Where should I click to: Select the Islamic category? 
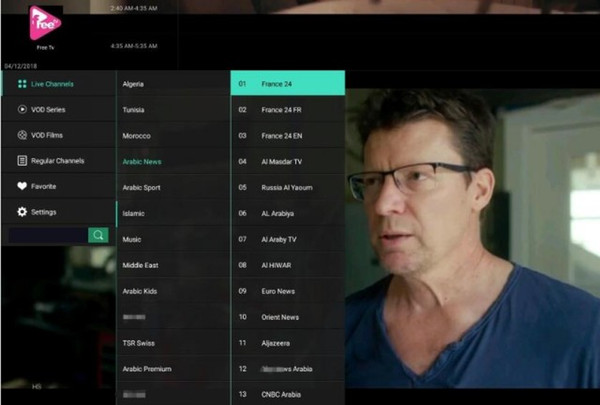coord(173,213)
